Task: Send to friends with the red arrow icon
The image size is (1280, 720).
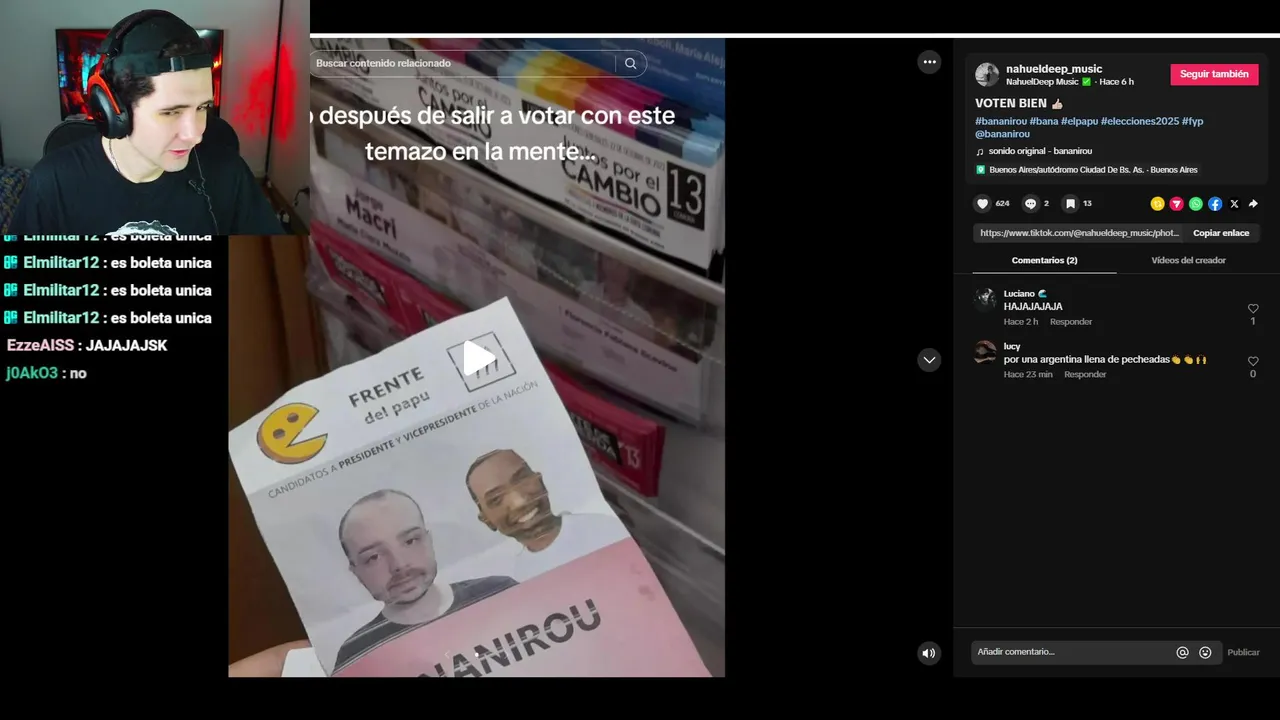Action: click(x=1176, y=204)
